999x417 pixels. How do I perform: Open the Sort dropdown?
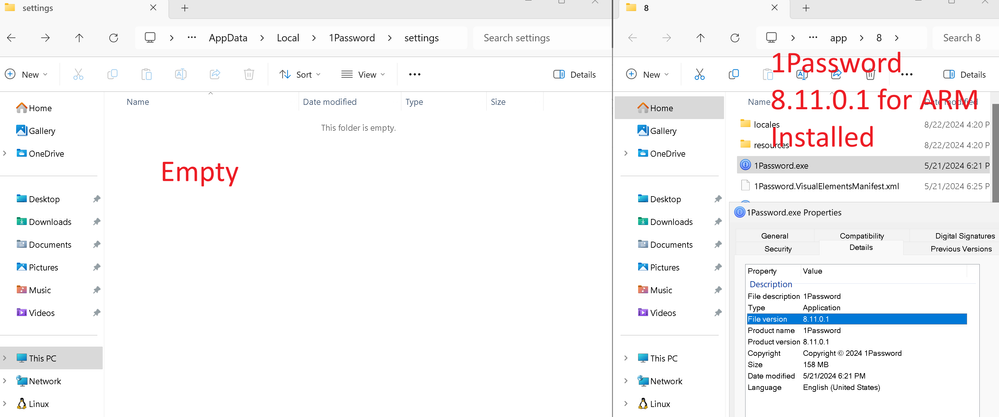coord(301,74)
